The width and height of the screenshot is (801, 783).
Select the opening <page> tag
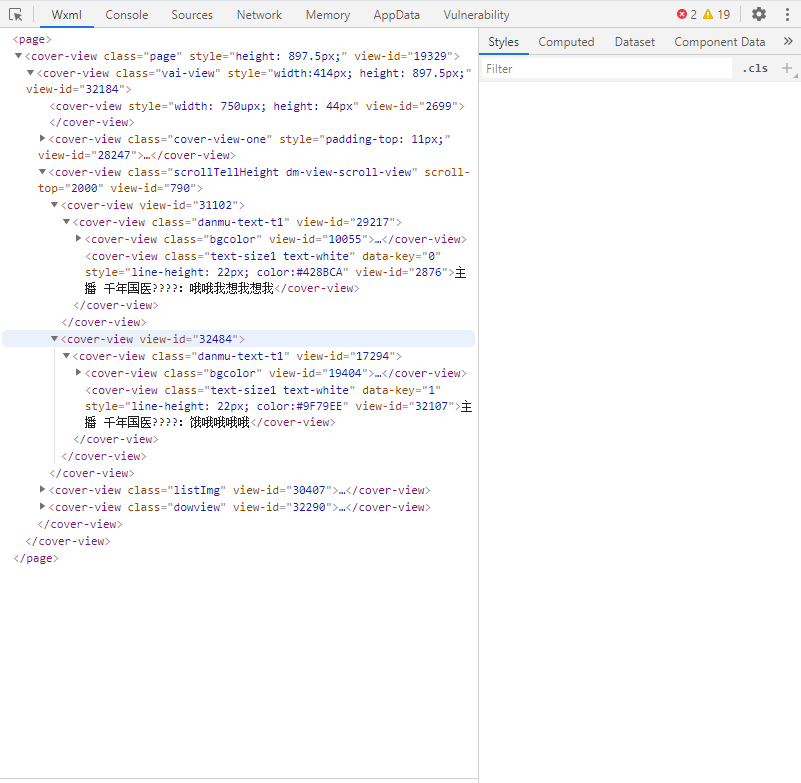[x=32, y=39]
